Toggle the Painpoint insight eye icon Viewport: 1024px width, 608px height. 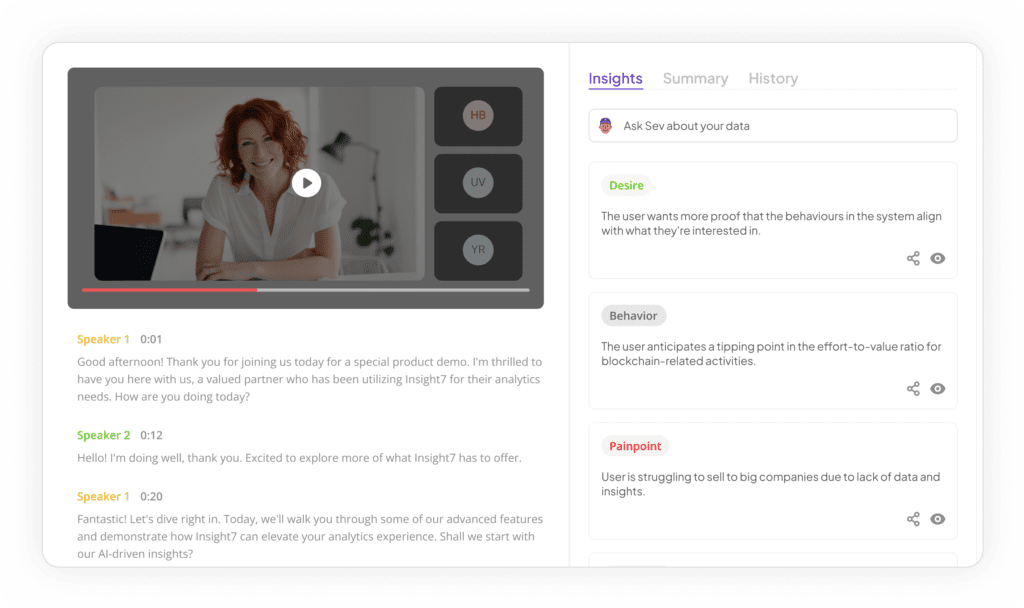click(938, 519)
